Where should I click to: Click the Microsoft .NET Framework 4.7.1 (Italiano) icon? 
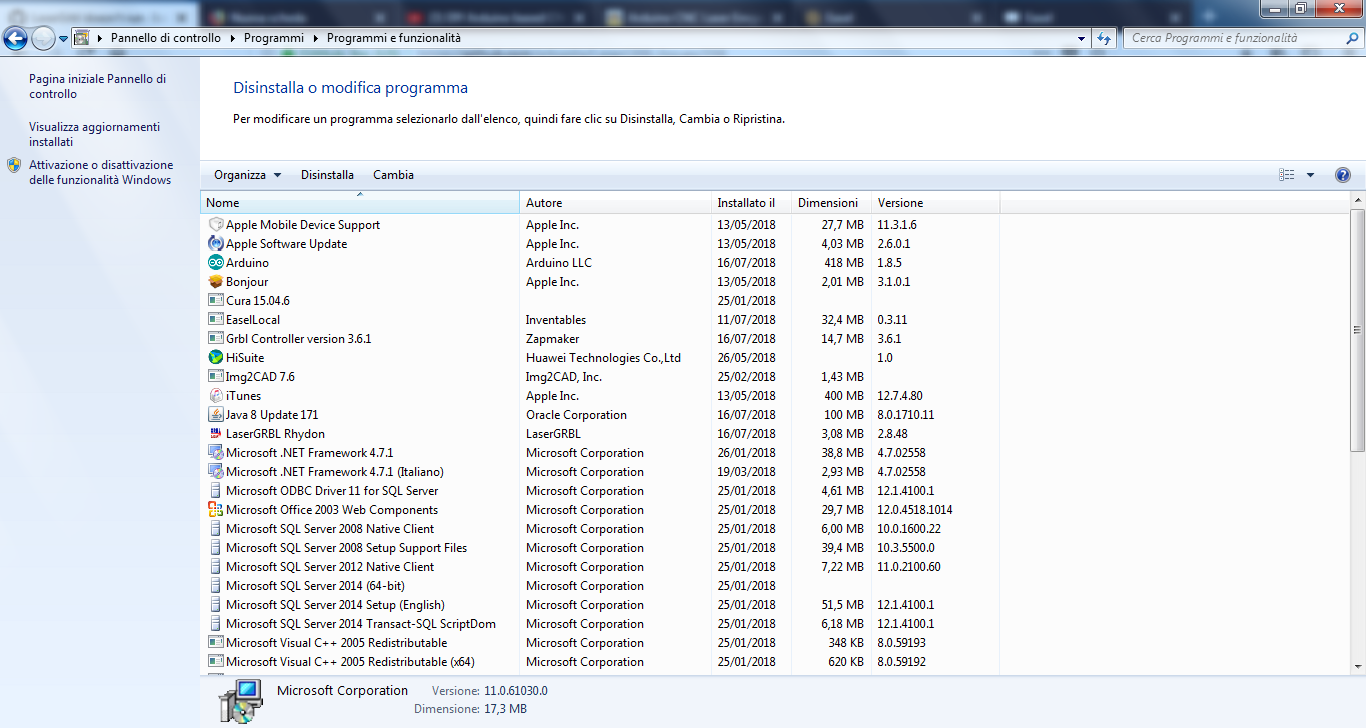[x=215, y=472]
